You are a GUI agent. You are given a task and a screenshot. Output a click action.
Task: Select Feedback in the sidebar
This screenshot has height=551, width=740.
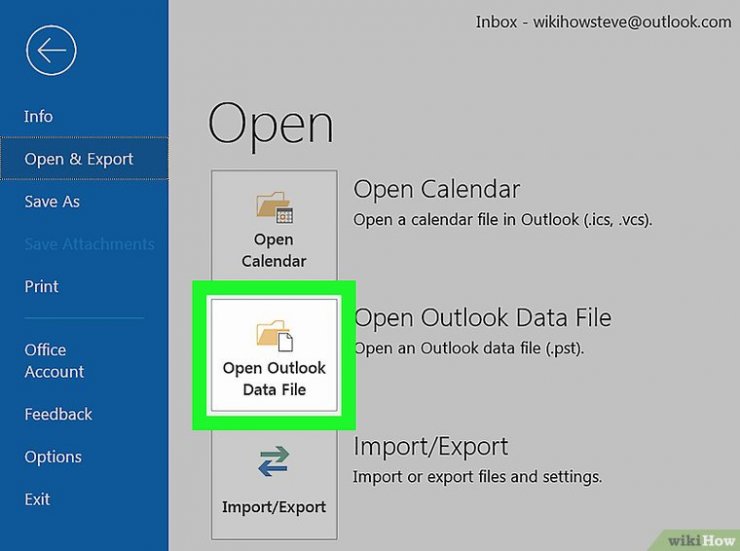click(x=58, y=414)
